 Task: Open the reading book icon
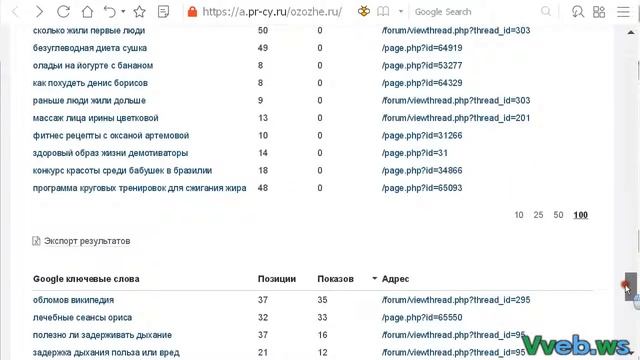[x=383, y=11]
